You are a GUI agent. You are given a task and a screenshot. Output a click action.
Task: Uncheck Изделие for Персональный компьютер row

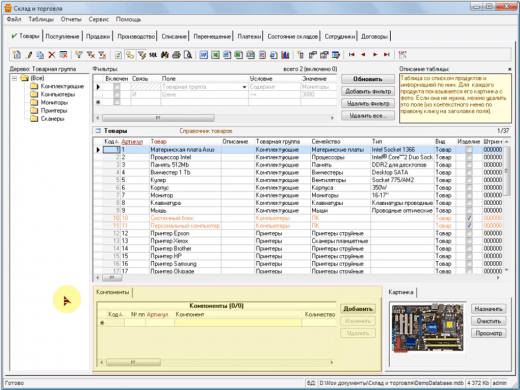click(469, 226)
